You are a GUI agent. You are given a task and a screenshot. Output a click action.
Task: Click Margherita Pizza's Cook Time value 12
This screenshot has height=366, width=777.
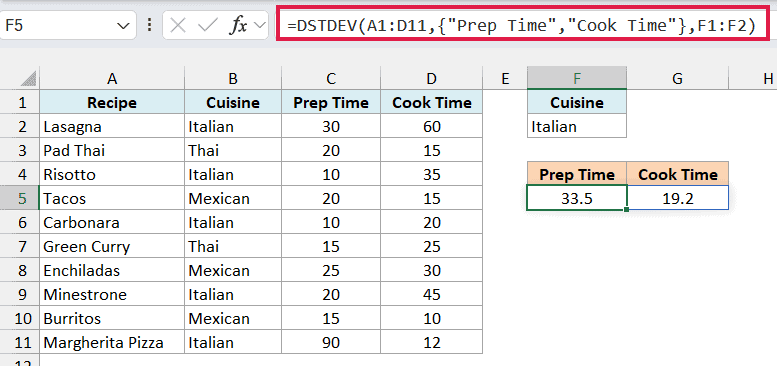432,342
